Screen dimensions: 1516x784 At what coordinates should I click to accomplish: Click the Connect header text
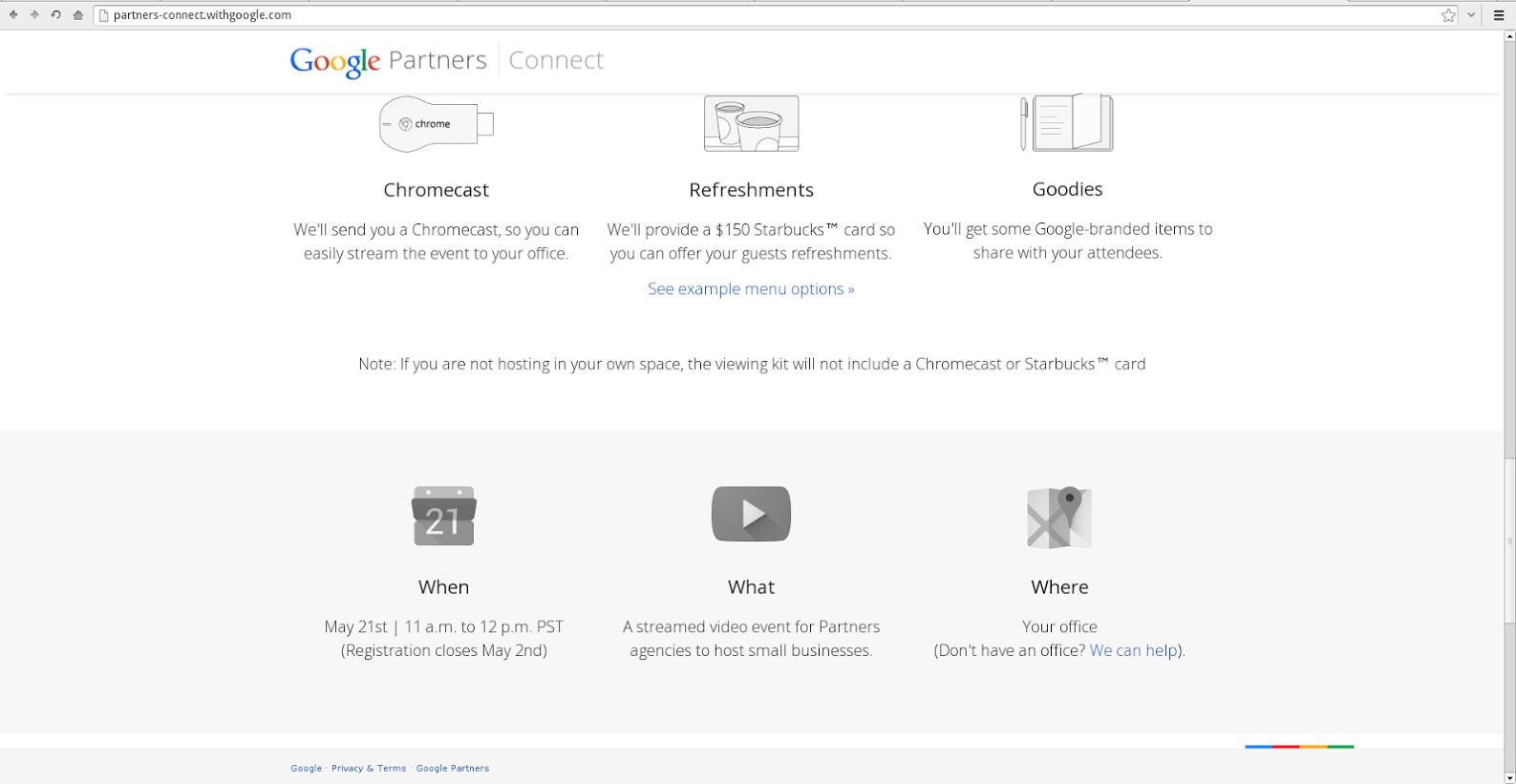click(x=556, y=60)
